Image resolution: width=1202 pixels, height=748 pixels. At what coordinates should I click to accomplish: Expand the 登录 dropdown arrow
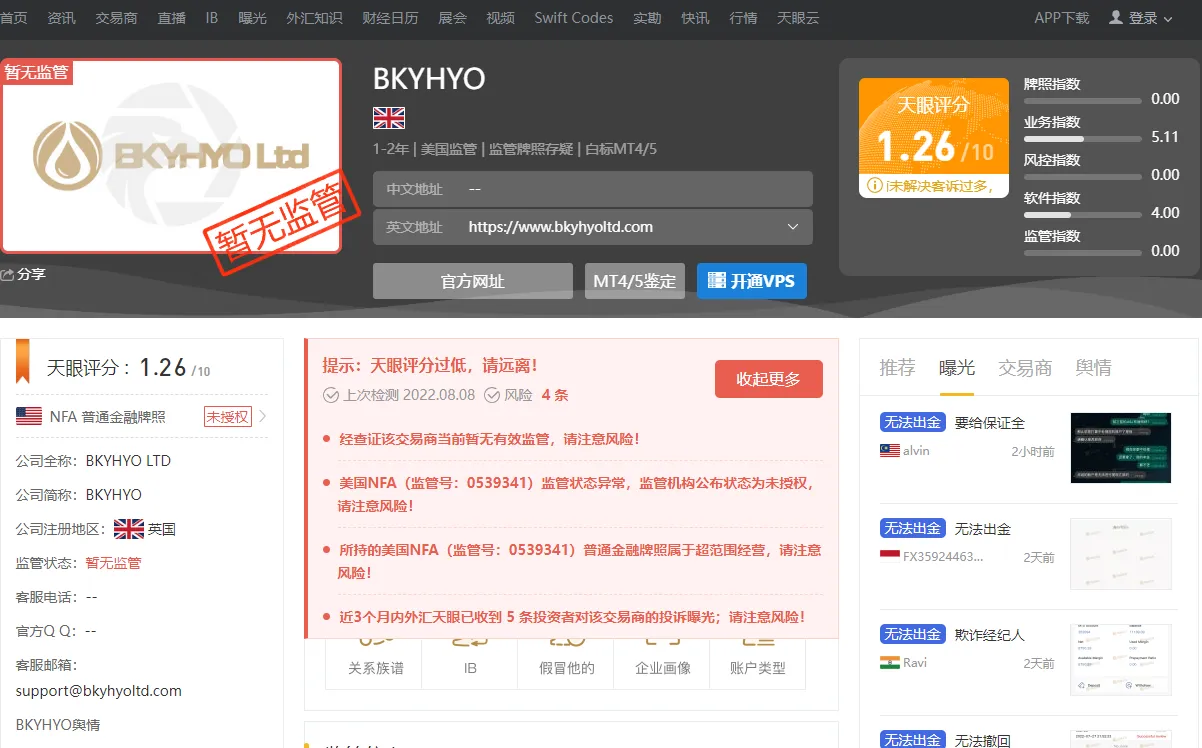[x=1168, y=19]
